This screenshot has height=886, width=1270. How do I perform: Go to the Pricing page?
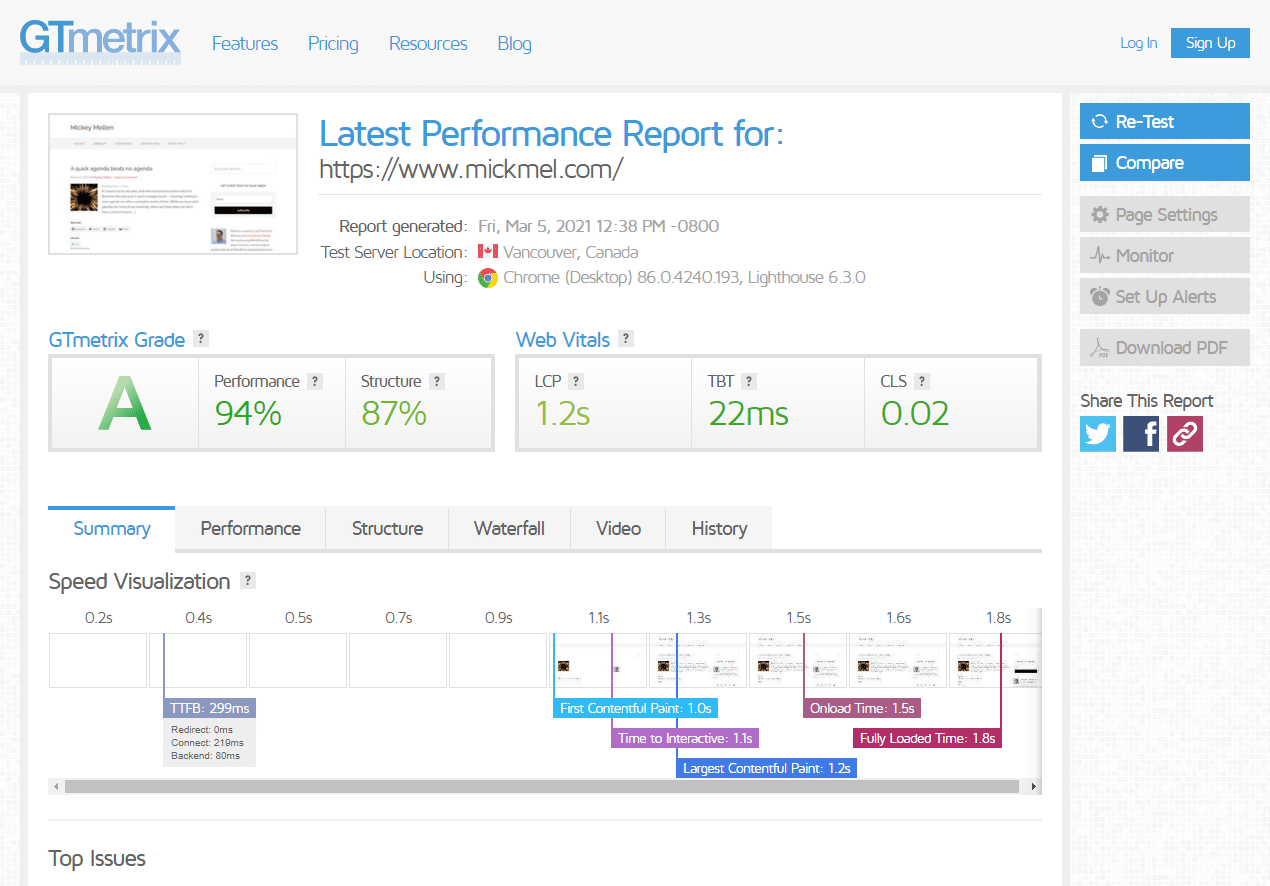coord(333,43)
